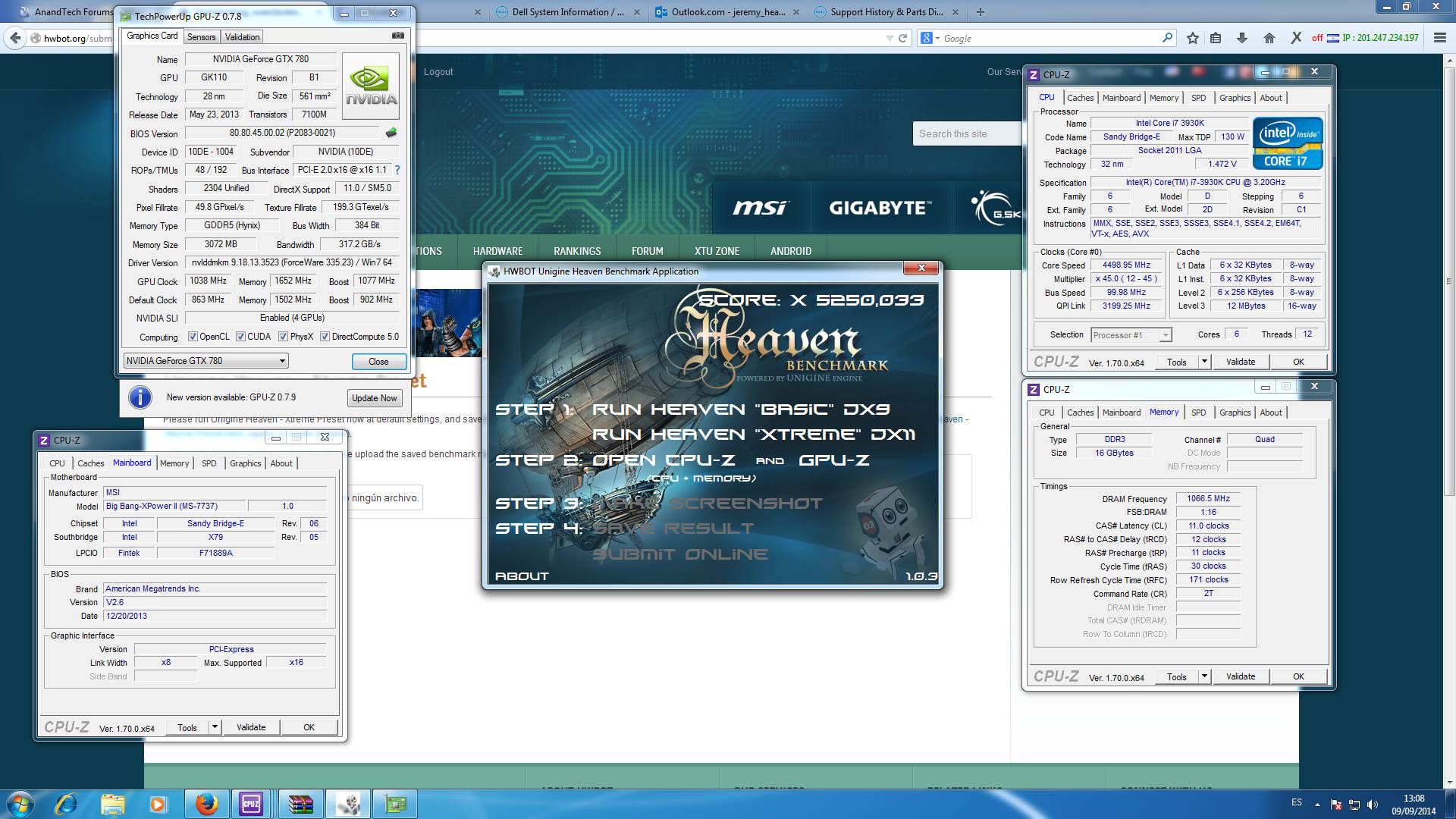Click Logout link on HWBOT page
Screen dimensions: 1456x819
point(438,72)
